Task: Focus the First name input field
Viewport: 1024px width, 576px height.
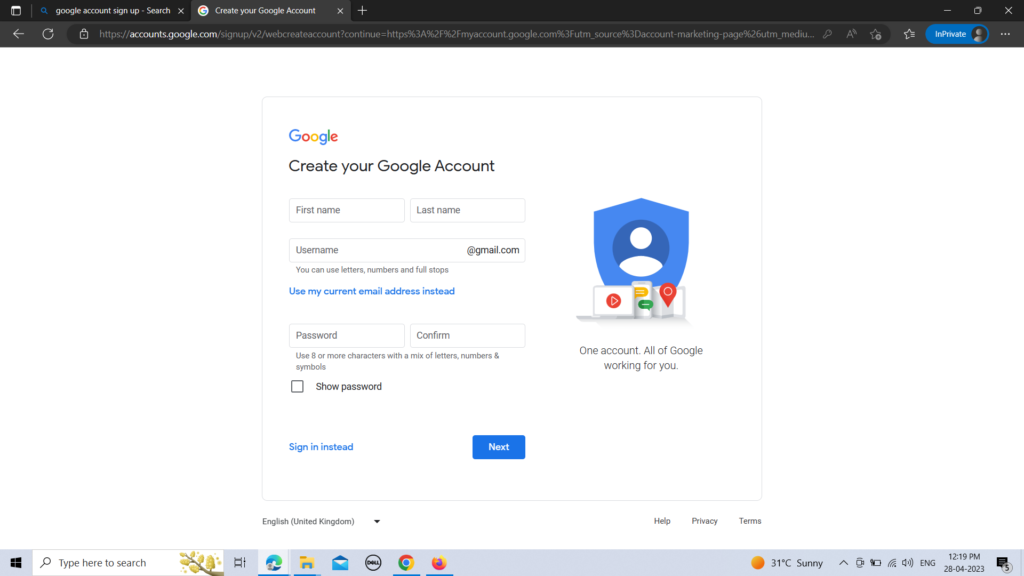Action: point(346,210)
